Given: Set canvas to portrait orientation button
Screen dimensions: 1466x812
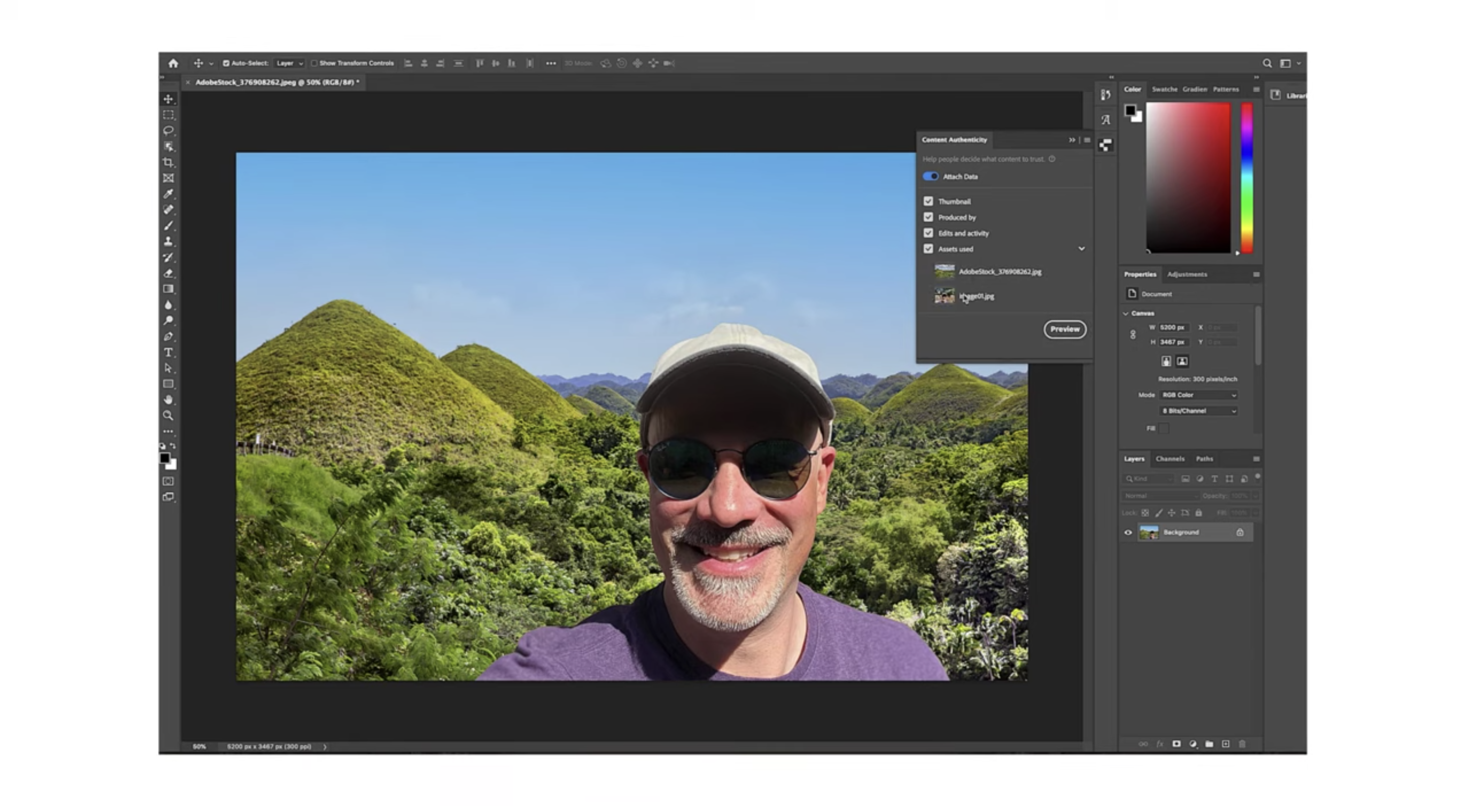Looking at the screenshot, I should coord(1166,361).
